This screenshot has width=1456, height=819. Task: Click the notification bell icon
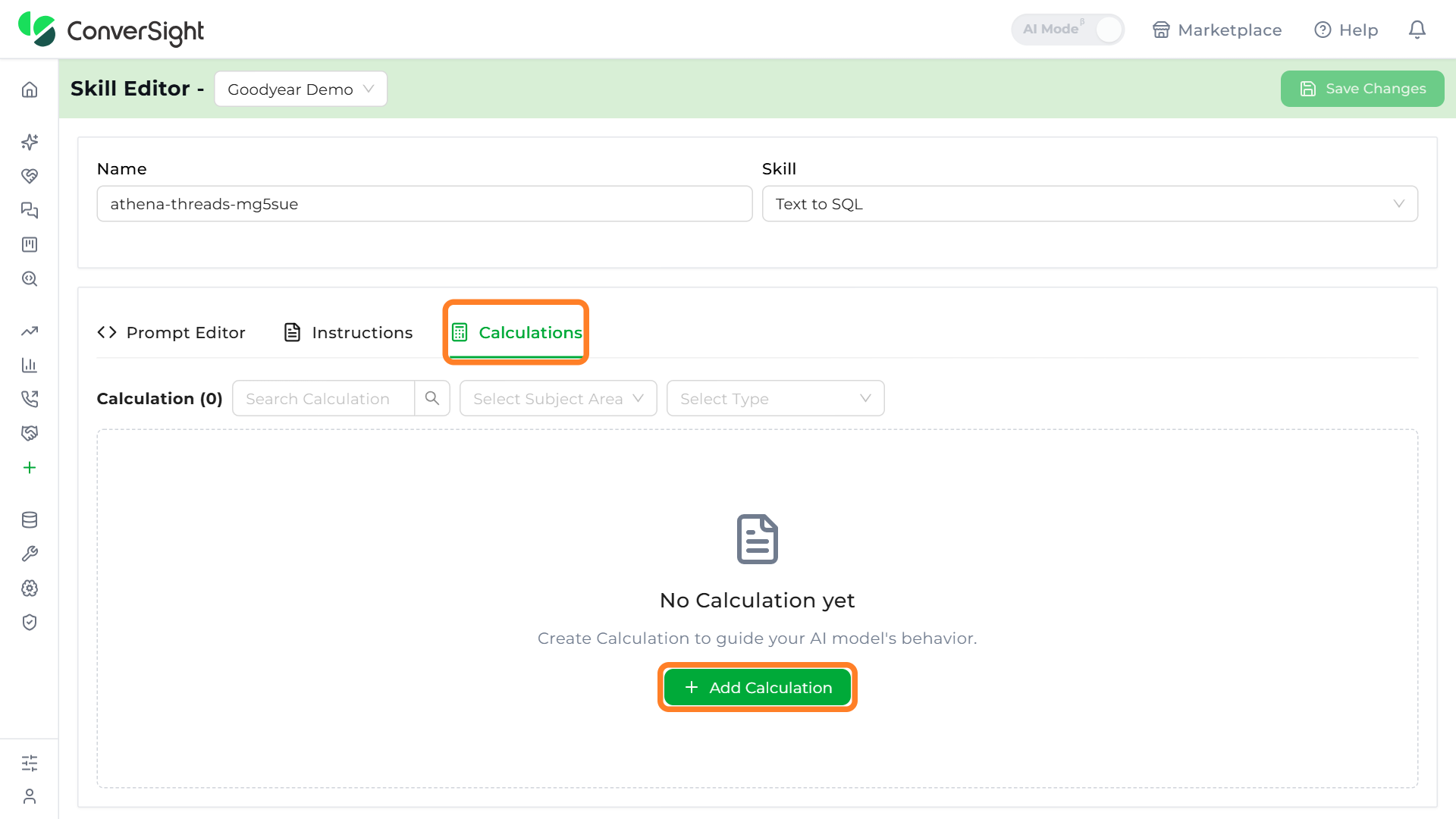point(1417,30)
